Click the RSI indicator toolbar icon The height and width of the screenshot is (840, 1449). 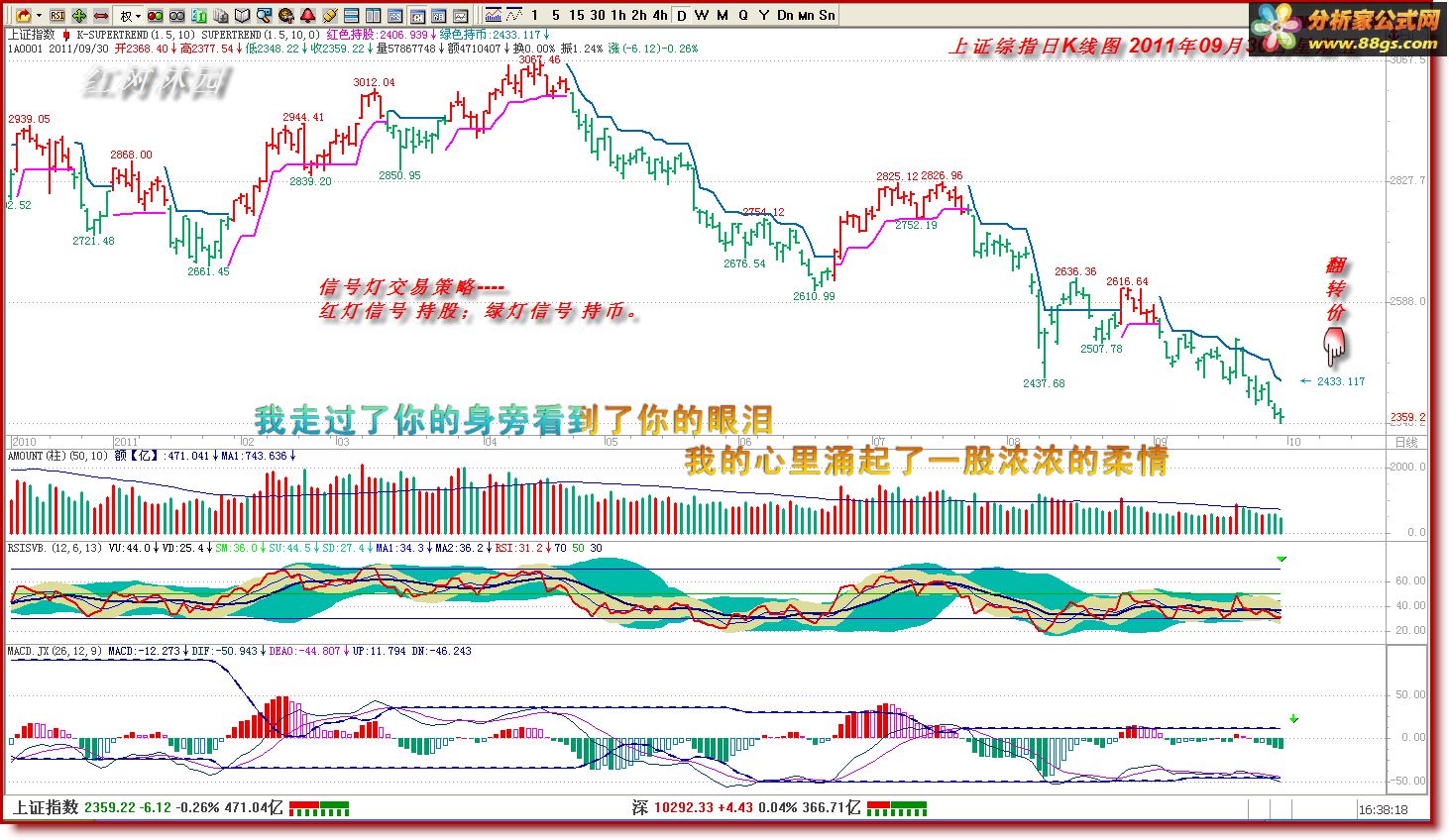[x=57, y=15]
